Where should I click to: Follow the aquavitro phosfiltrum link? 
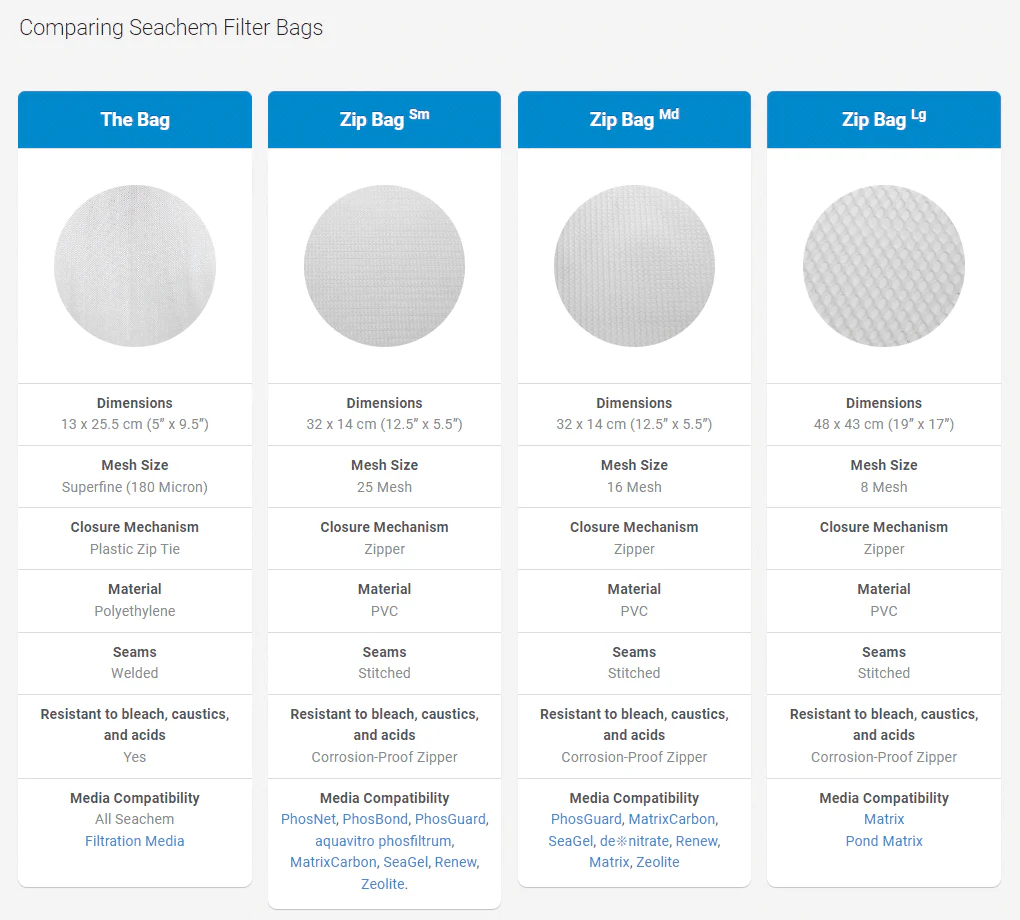384,841
